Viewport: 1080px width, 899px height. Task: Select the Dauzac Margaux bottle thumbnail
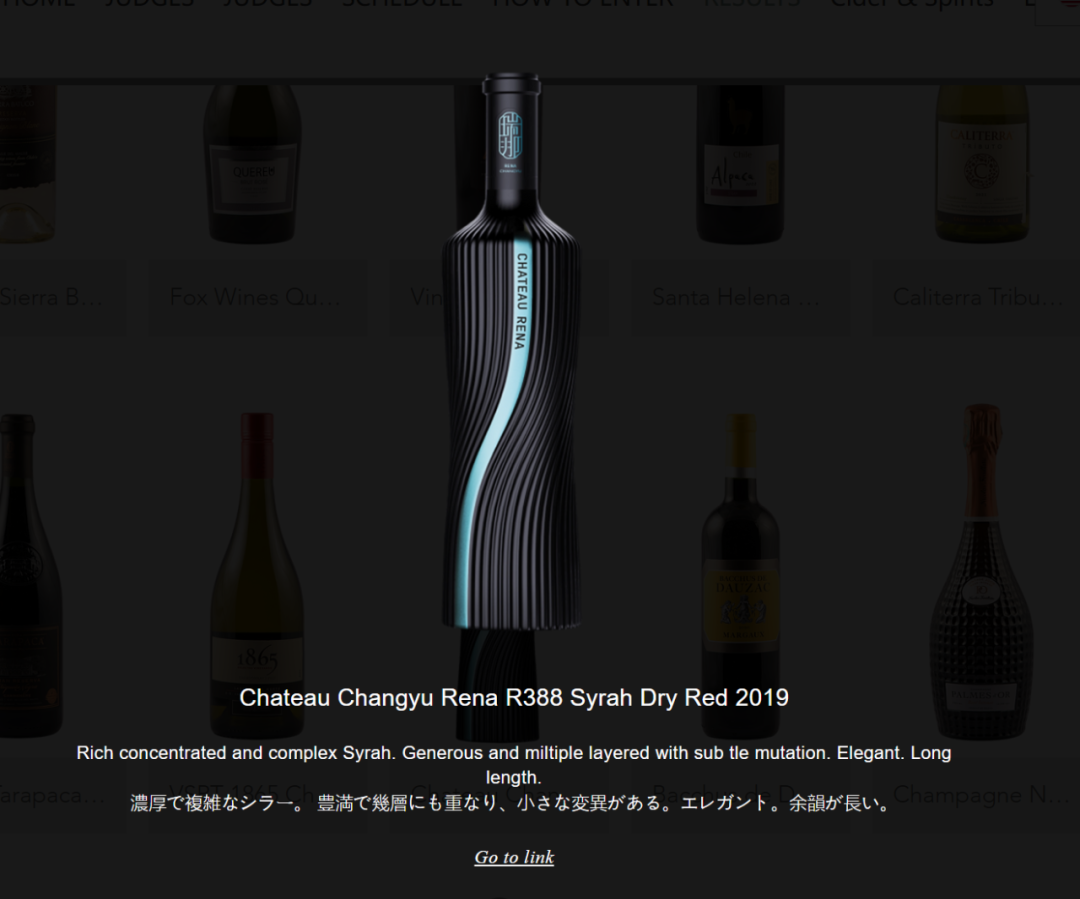tap(741, 575)
